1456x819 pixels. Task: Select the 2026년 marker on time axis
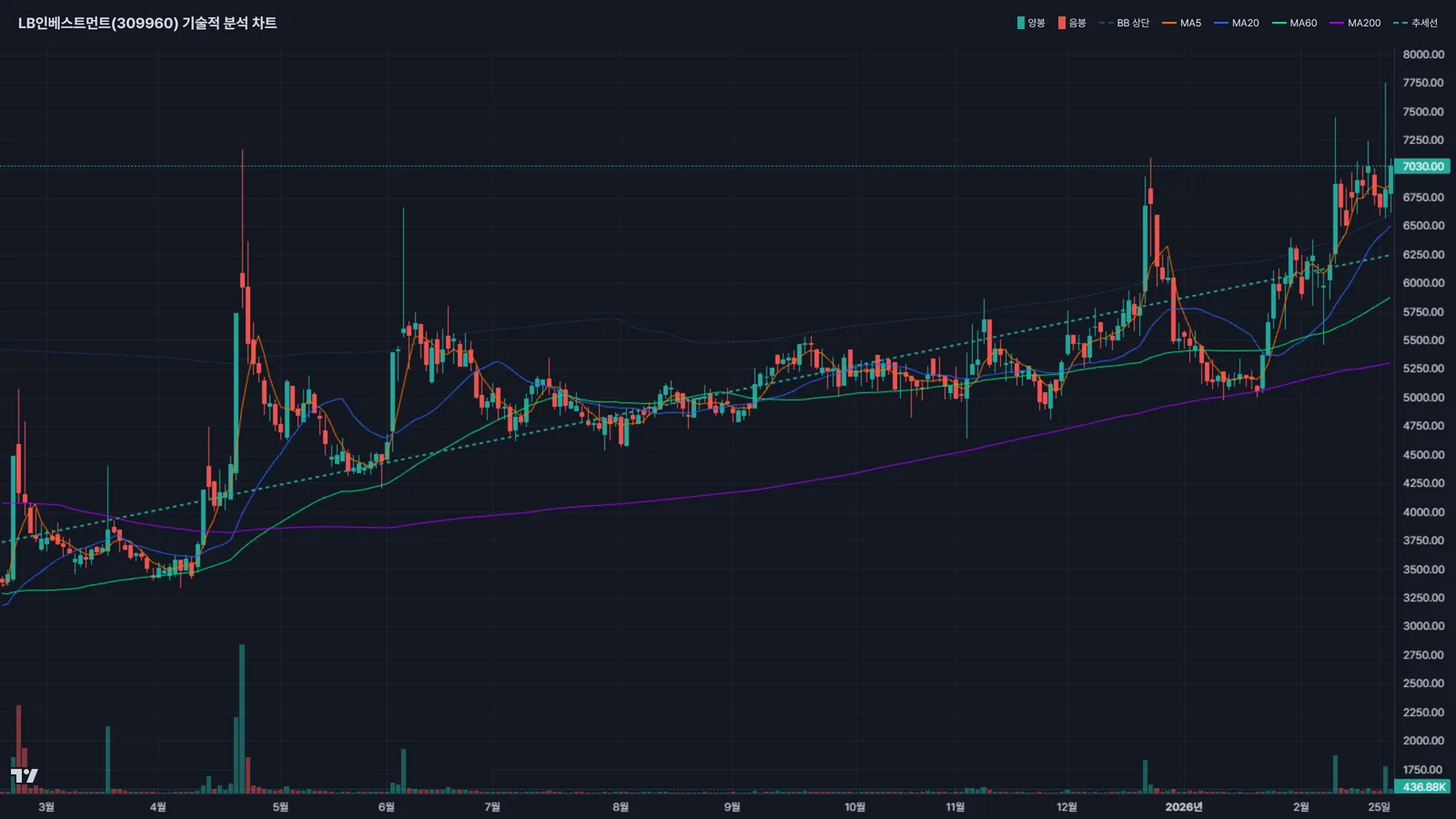click(x=1183, y=807)
